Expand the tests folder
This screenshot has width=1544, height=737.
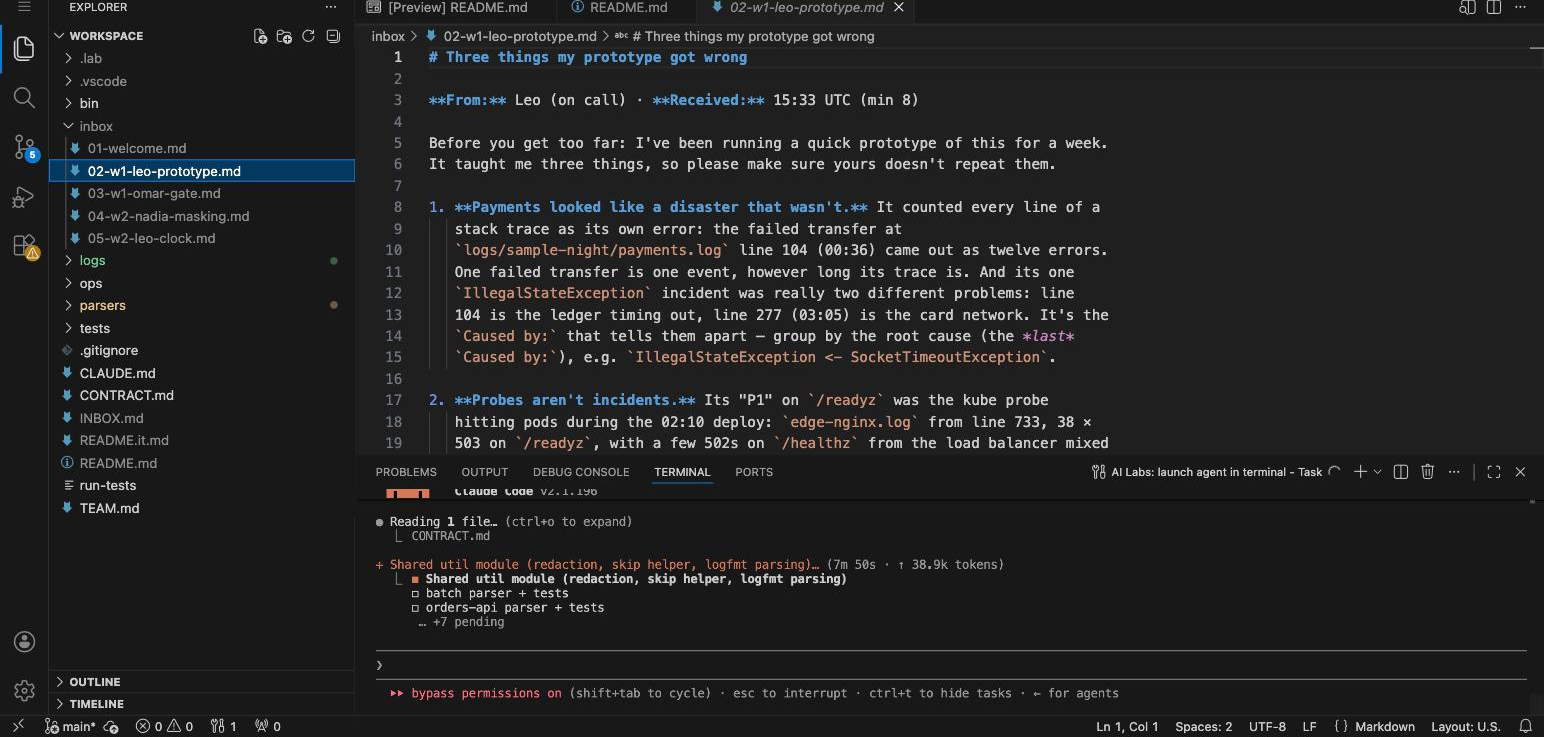click(94, 328)
